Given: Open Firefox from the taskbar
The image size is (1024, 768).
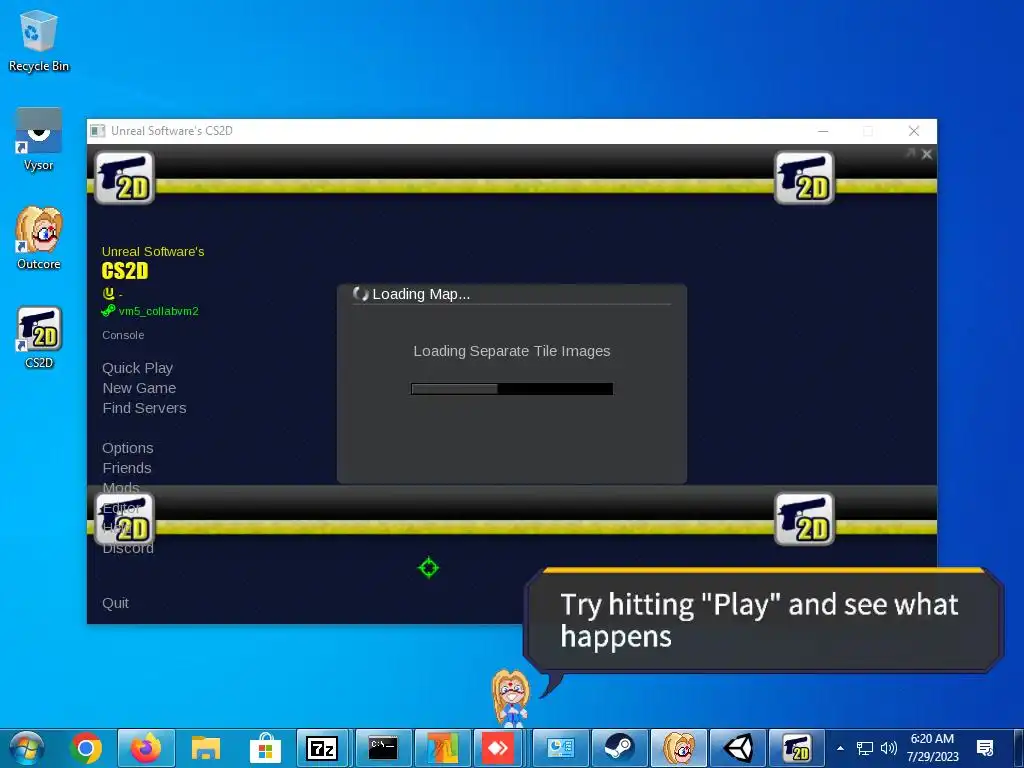Looking at the screenshot, I should (146, 748).
